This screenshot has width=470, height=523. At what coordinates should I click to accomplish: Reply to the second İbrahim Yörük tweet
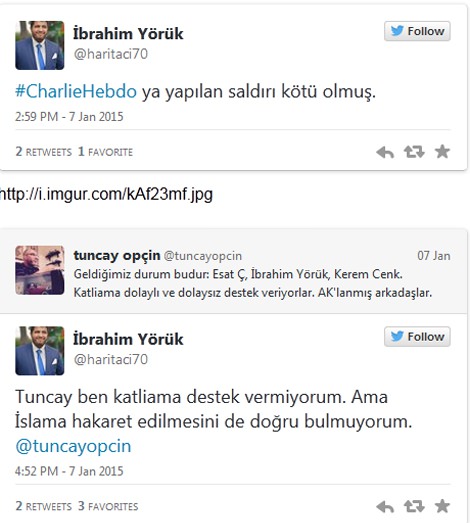[x=385, y=507]
